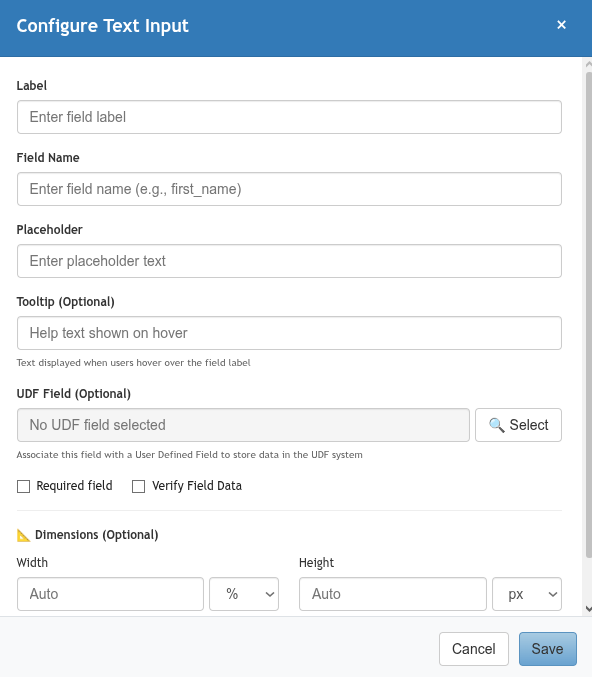This screenshot has height=677, width=592.
Task: Open UDF field Select button
Action: tap(518, 425)
